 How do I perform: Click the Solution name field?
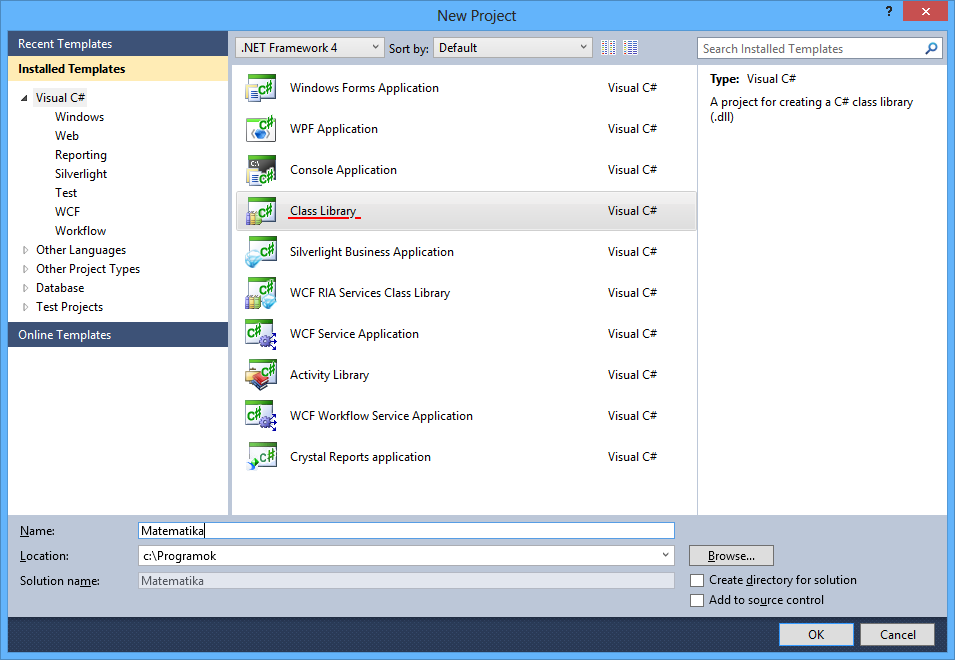(x=406, y=581)
